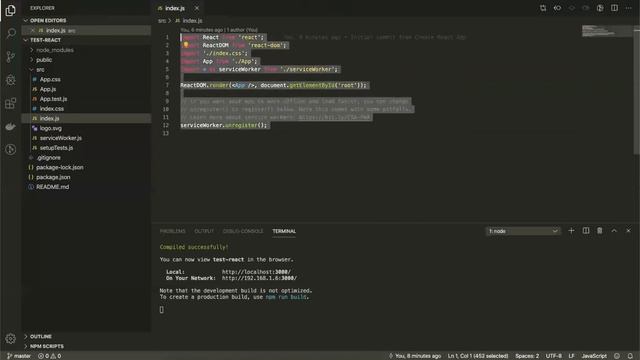Screen dimensions: 640x360
Task: Change encoding via UTF-8 status item
Action: (x=553, y=356)
